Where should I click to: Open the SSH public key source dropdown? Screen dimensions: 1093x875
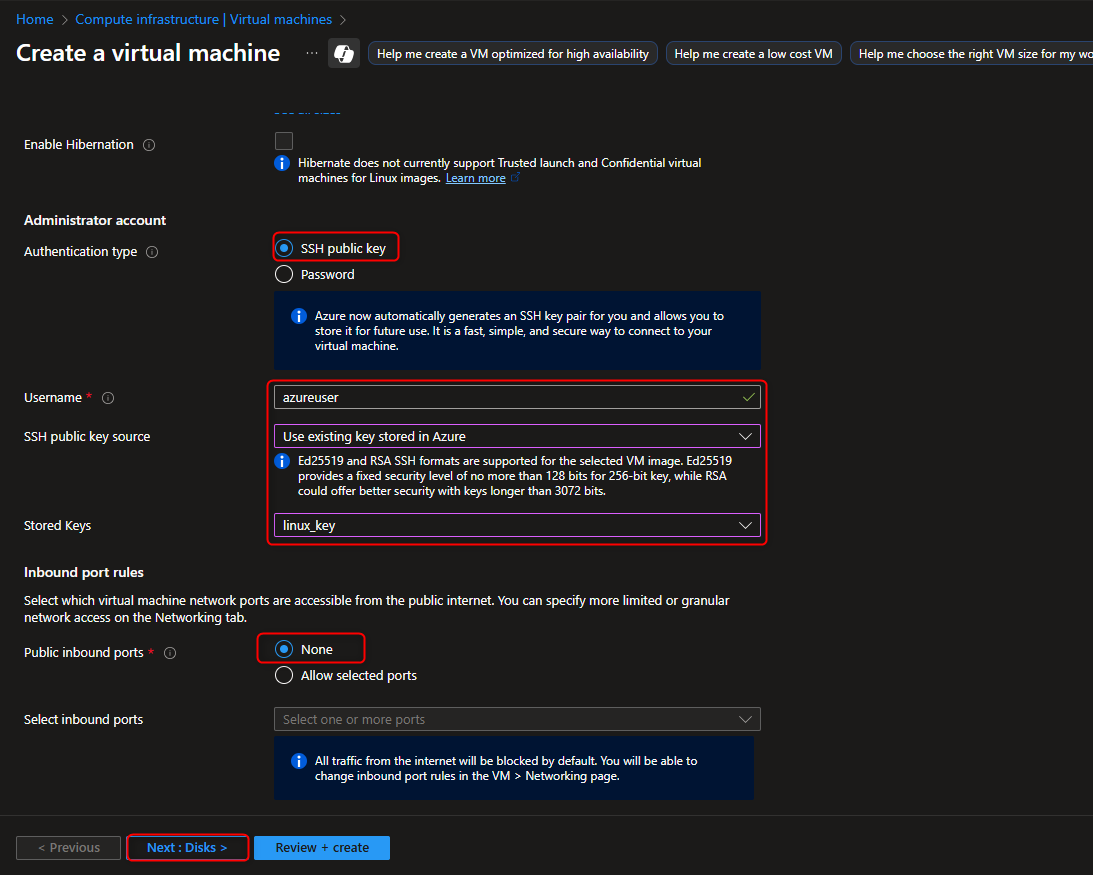pyautogui.click(x=517, y=436)
